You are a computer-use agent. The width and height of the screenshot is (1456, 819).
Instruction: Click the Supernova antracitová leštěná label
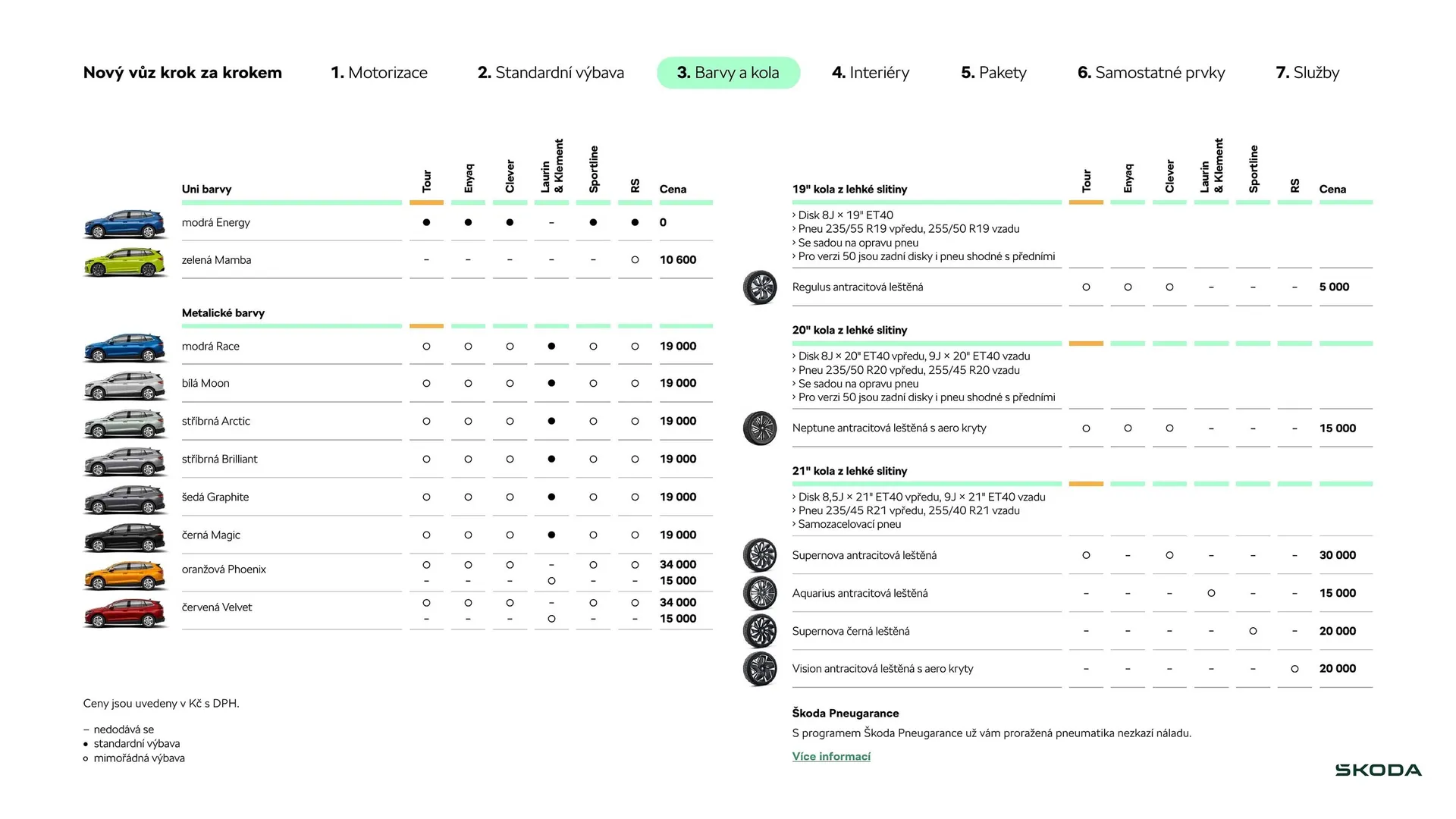pyautogui.click(x=864, y=555)
